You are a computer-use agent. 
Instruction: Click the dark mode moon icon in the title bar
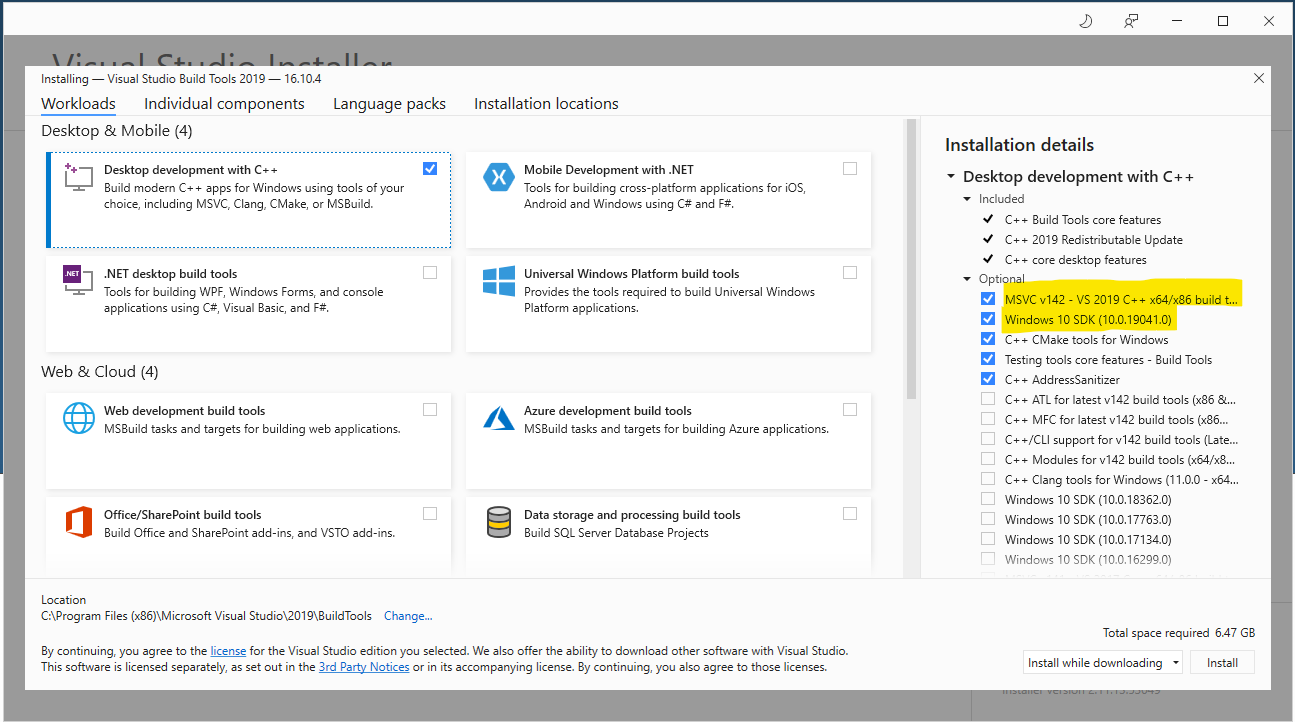pos(1085,21)
